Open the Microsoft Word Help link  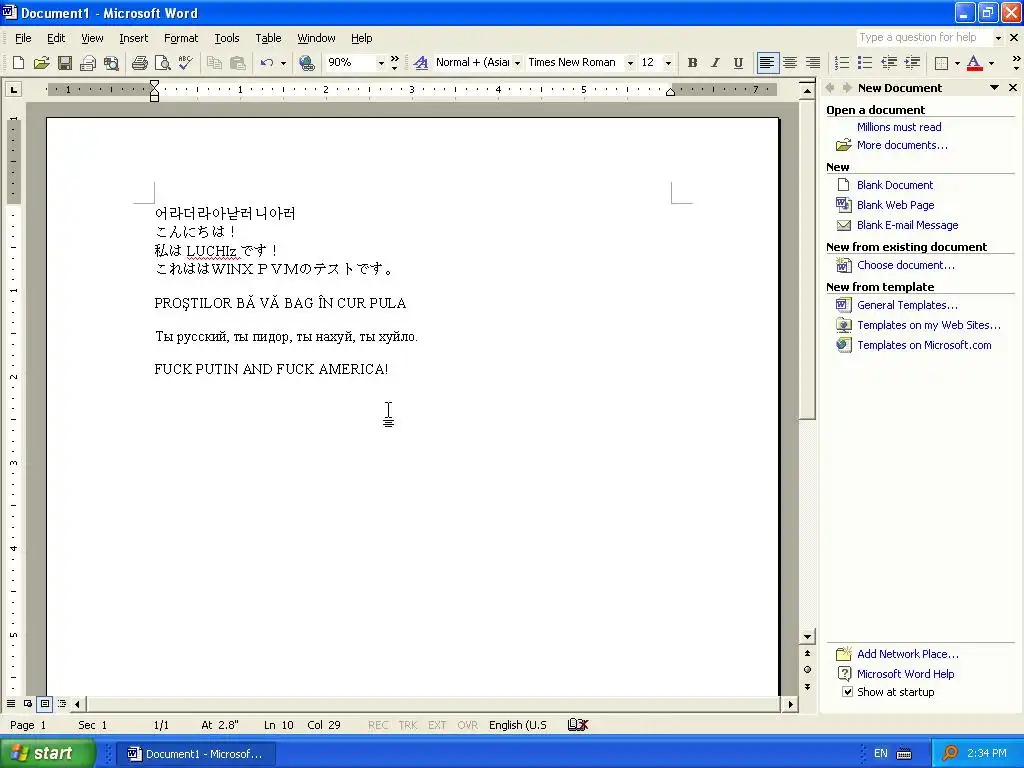point(905,674)
